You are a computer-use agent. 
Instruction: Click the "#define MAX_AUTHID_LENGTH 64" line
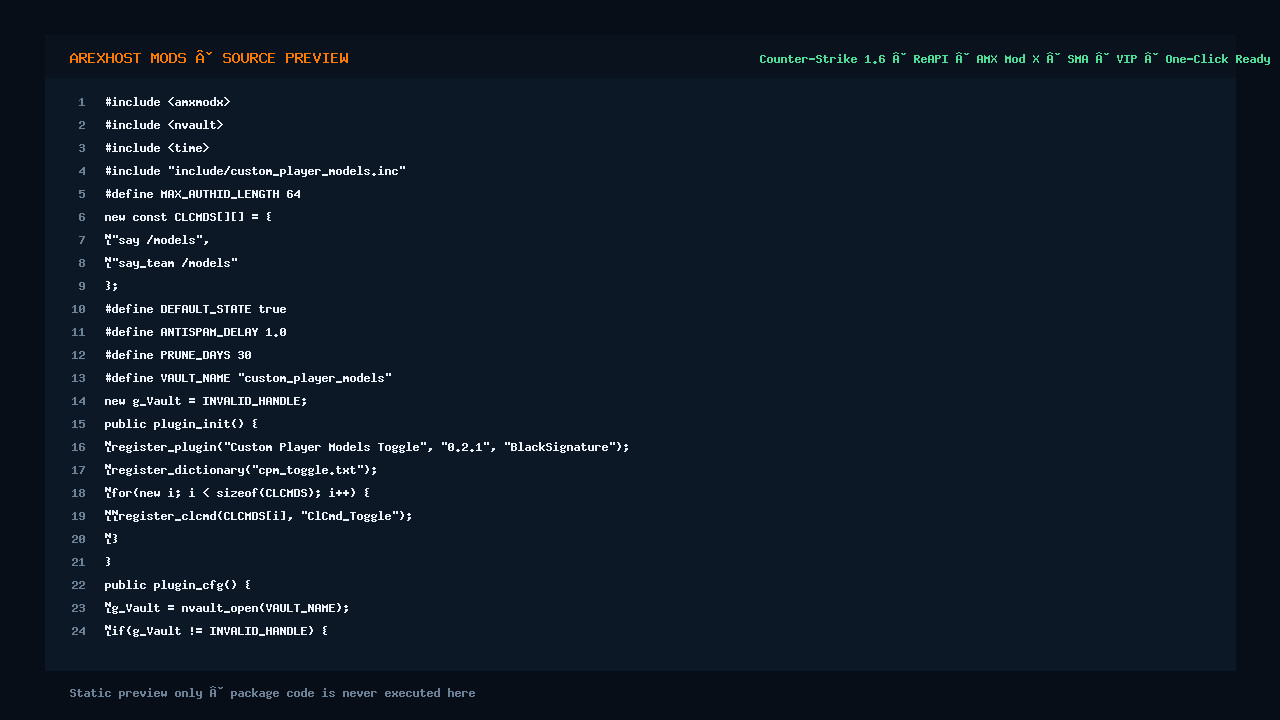(x=202, y=194)
